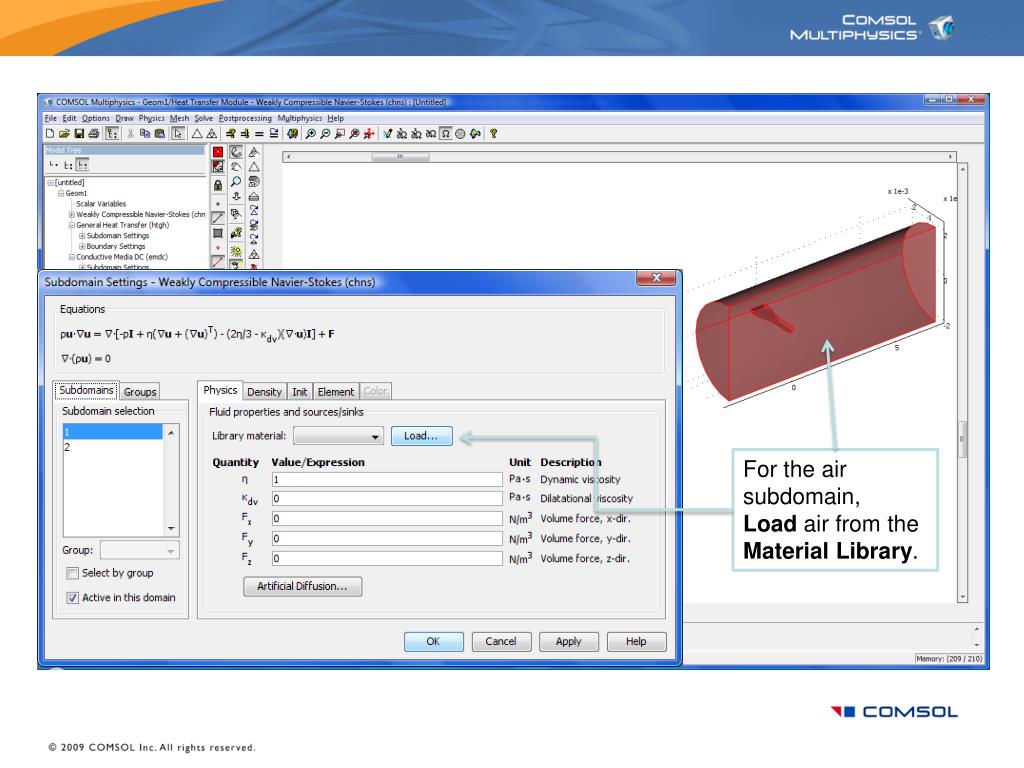
Task: Collapse Conductive Media DC (emdc) node
Action: point(72,257)
